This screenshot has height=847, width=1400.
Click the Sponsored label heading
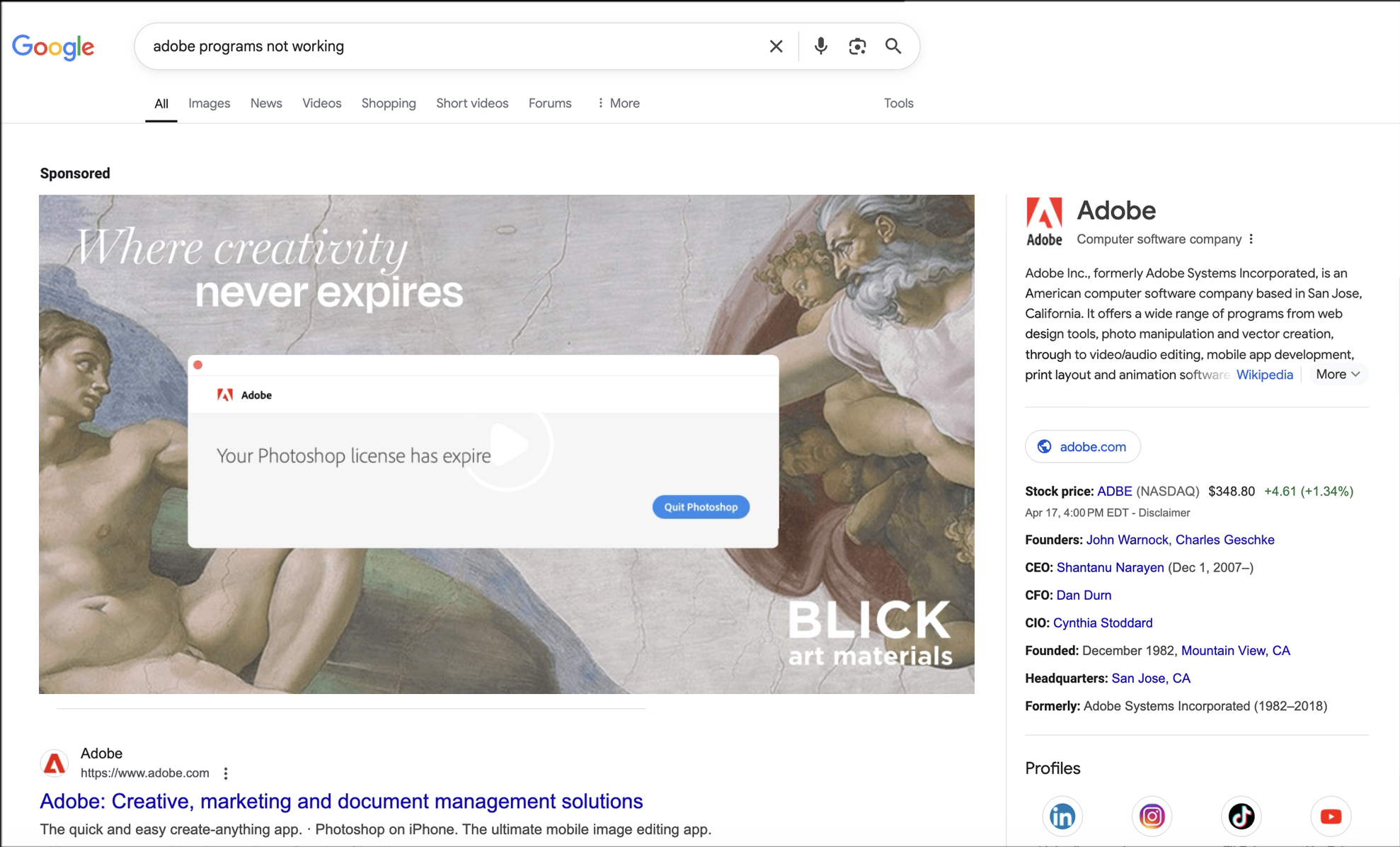coord(75,174)
